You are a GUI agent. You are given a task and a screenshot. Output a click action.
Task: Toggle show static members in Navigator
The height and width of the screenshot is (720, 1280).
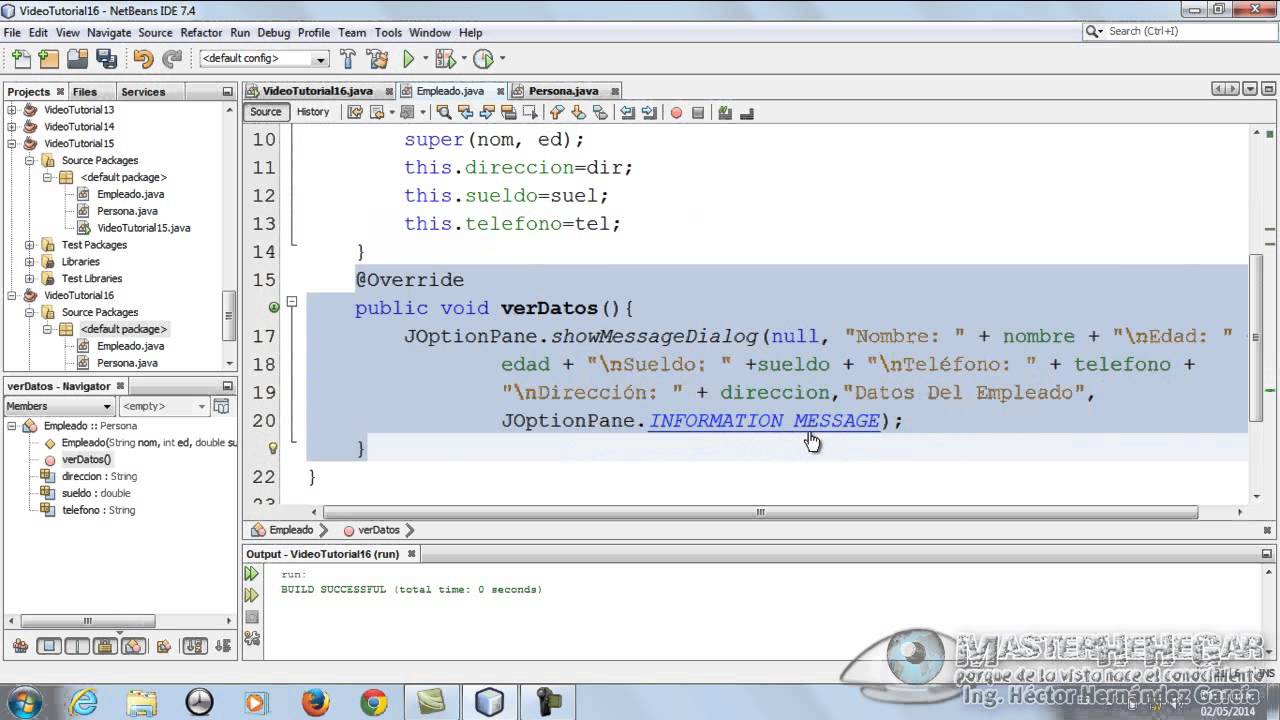(x=77, y=646)
